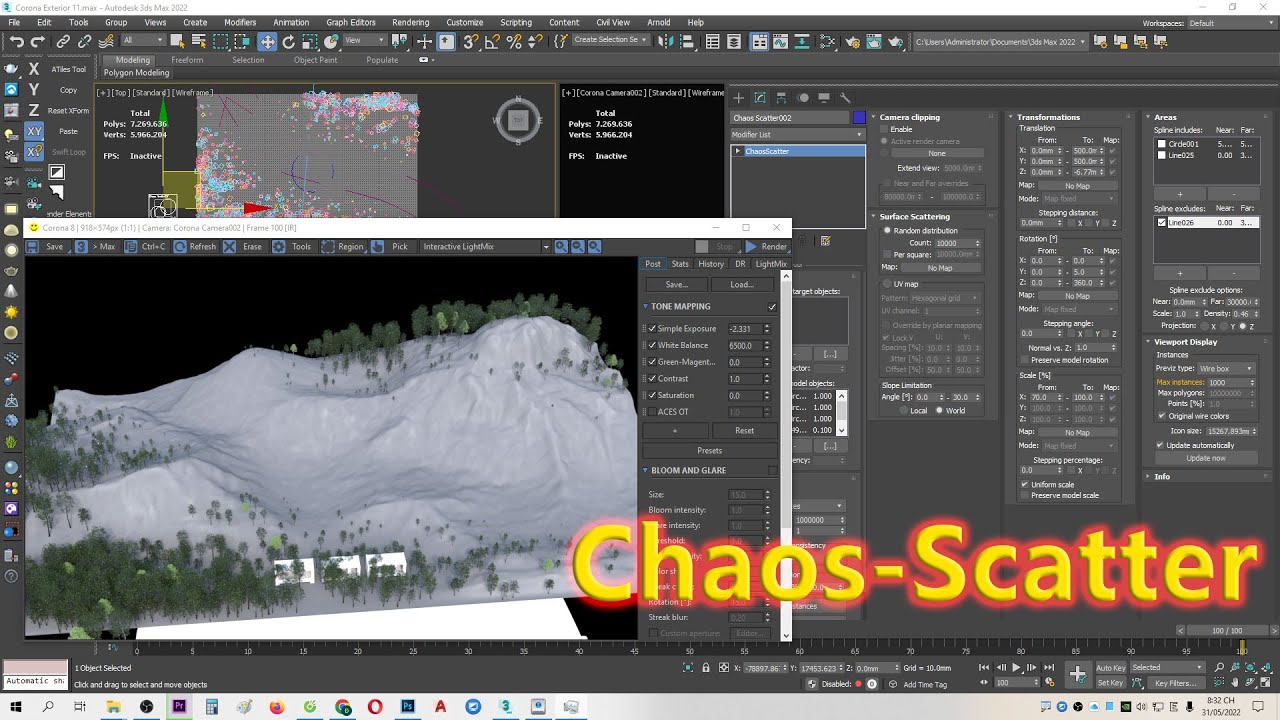The height and width of the screenshot is (720, 1280).
Task: Switch to the Hierarchy command panel
Action: click(781, 98)
